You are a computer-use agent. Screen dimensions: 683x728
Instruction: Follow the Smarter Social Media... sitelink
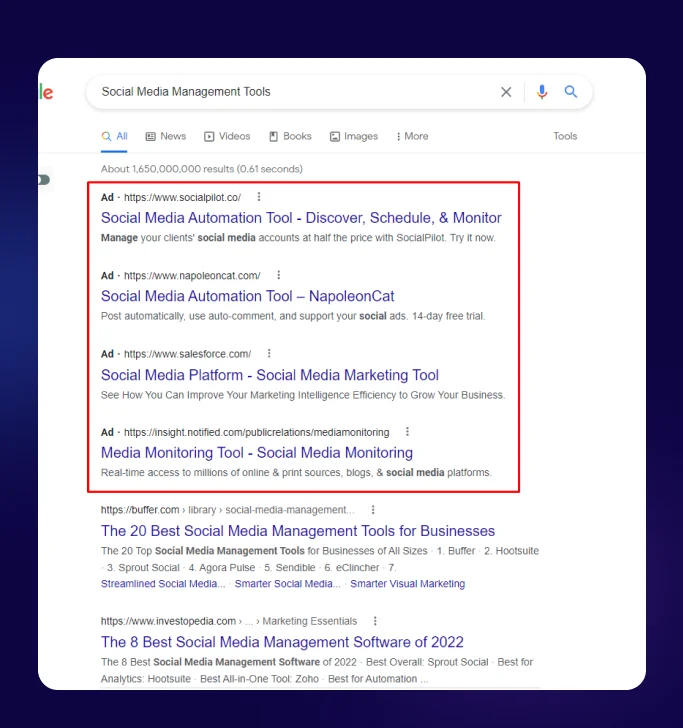click(287, 584)
